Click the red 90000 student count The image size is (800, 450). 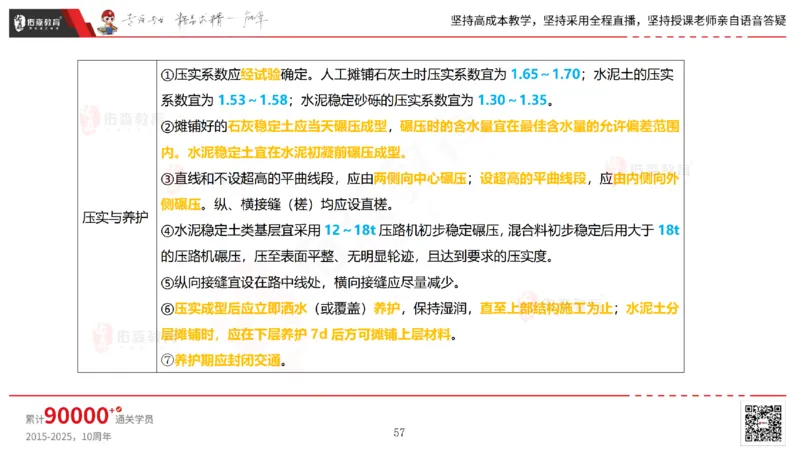coord(76,416)
